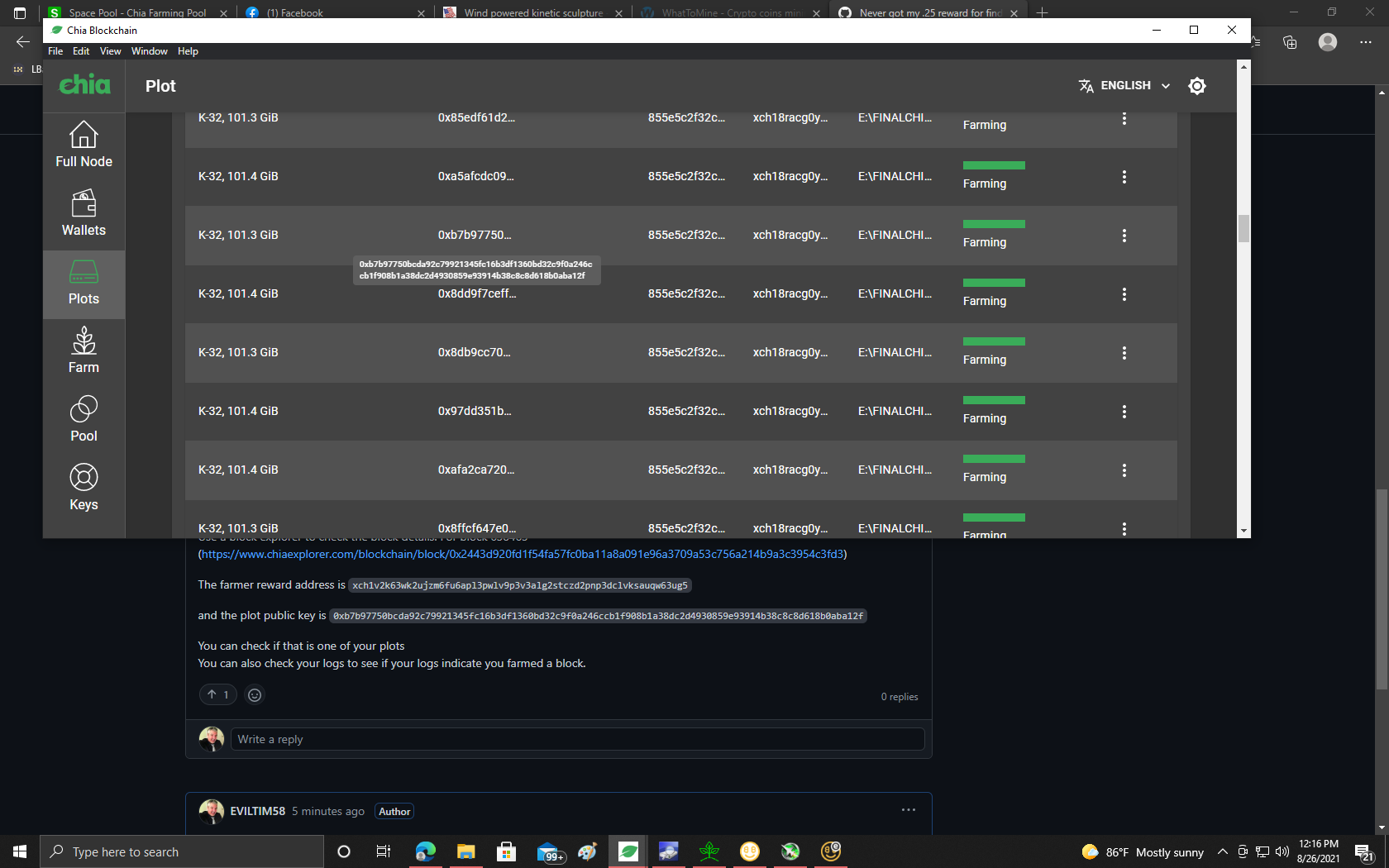Viewport: 1389px width, 868px height.
Task: Switch to Wind powered kinetic sculpture tab
Action: [x=532, y=12]
